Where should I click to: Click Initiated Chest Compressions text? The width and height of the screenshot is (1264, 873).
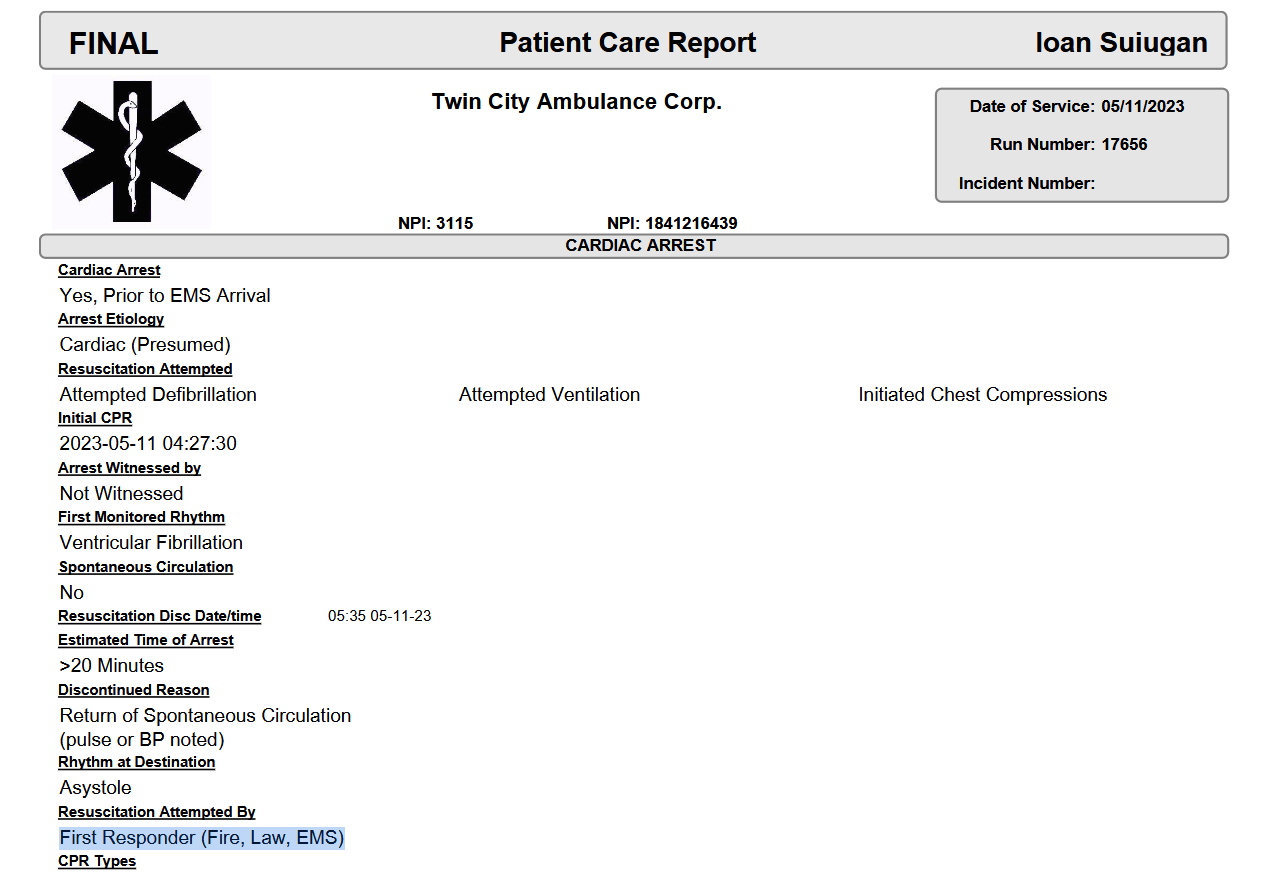click(x=982, y=395)
